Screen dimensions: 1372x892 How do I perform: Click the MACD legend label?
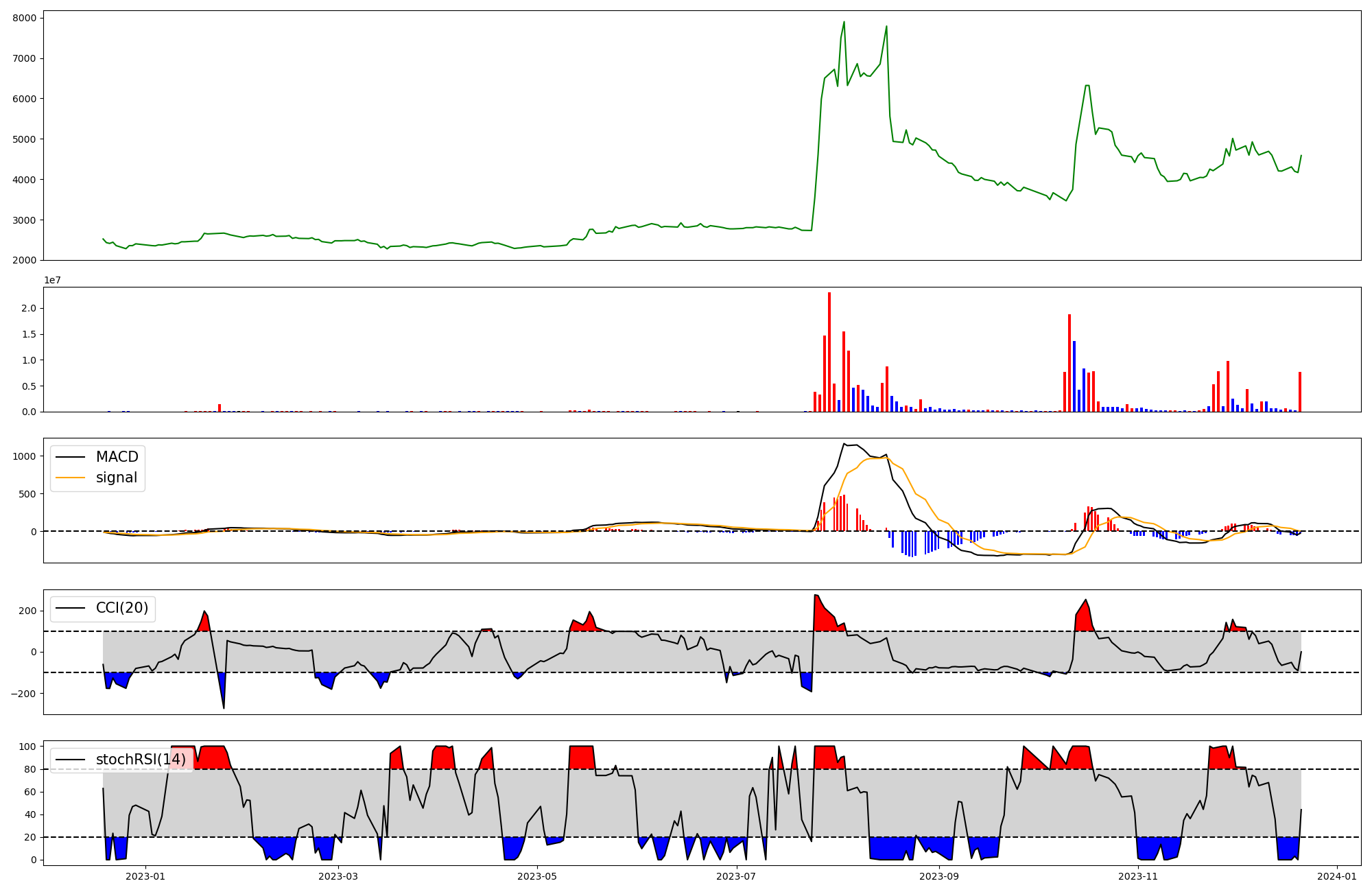117,457
